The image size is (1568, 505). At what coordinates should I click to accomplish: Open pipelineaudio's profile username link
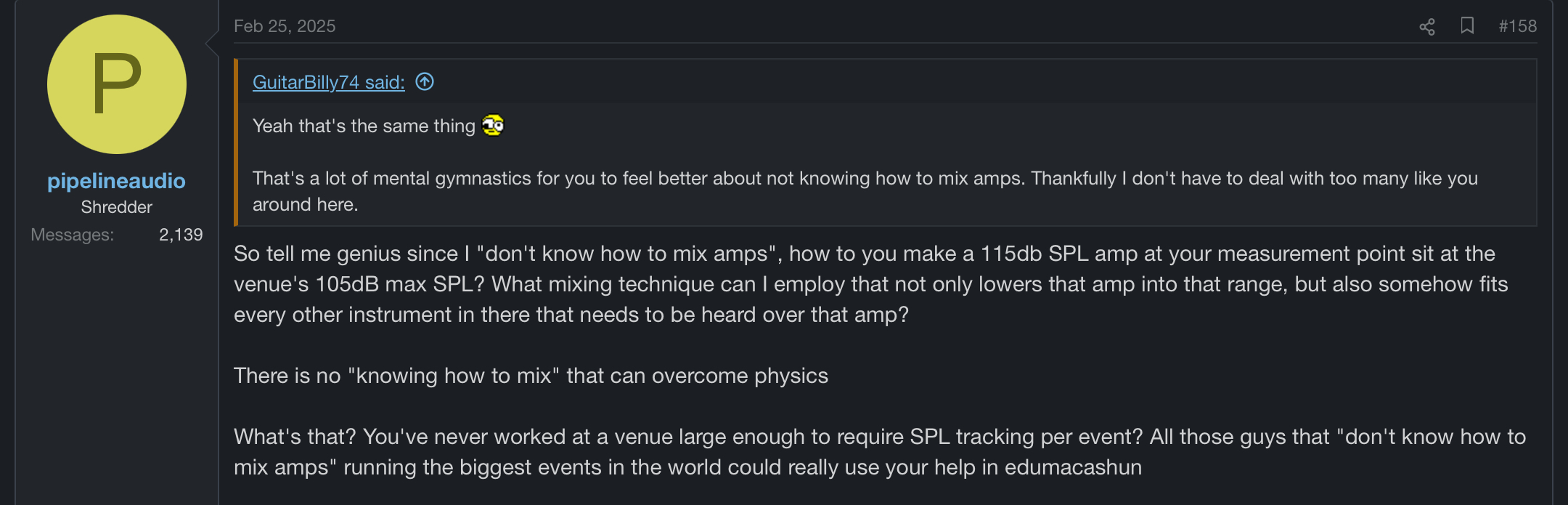116,181
